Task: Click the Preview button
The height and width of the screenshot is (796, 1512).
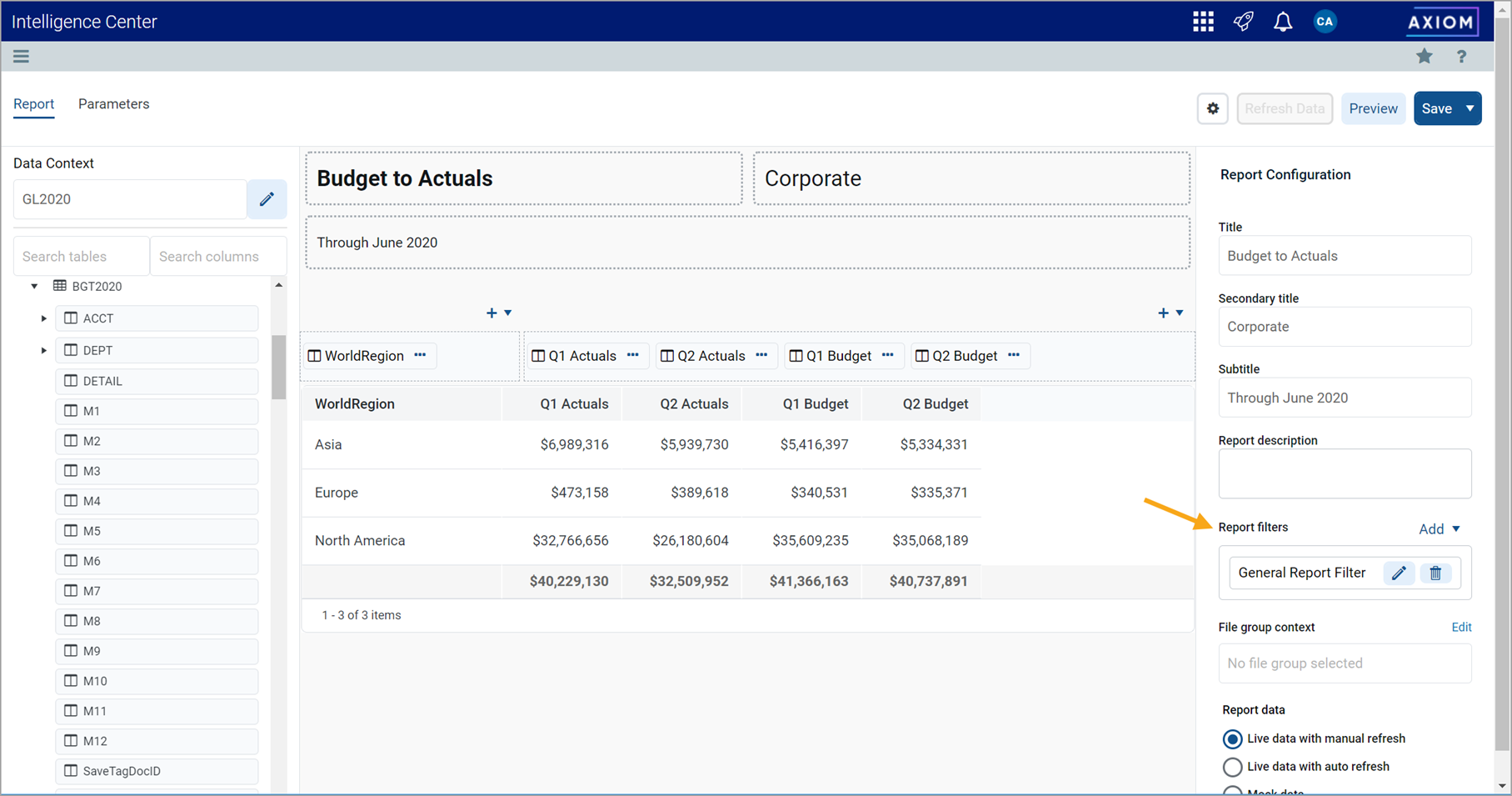Action: 1373,108
